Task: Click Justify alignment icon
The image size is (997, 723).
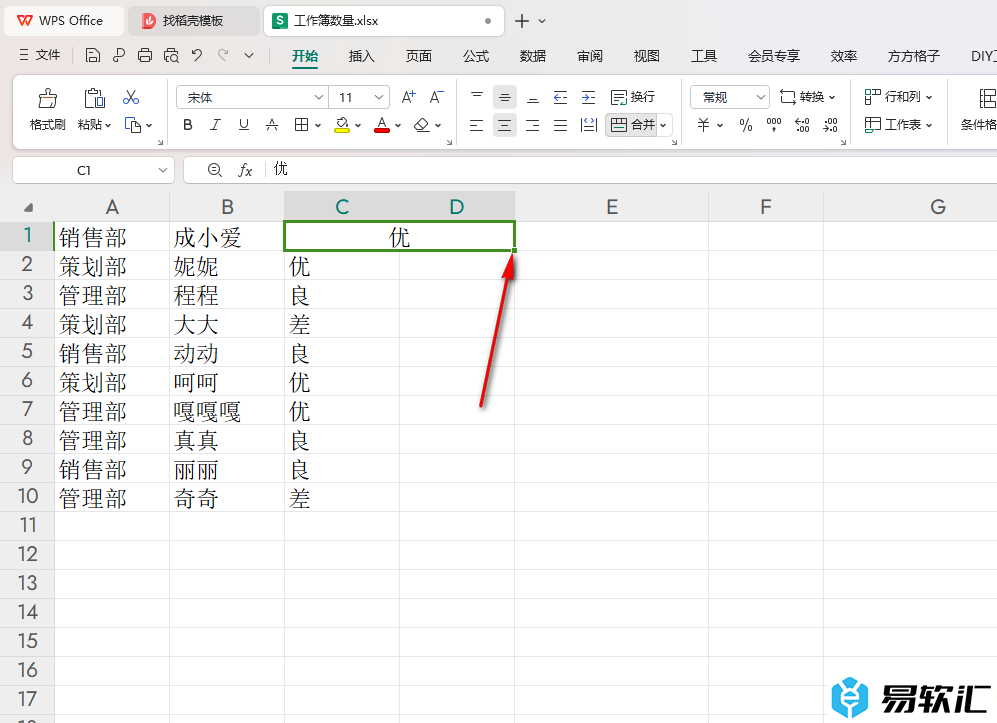Action: click(560, 125)
